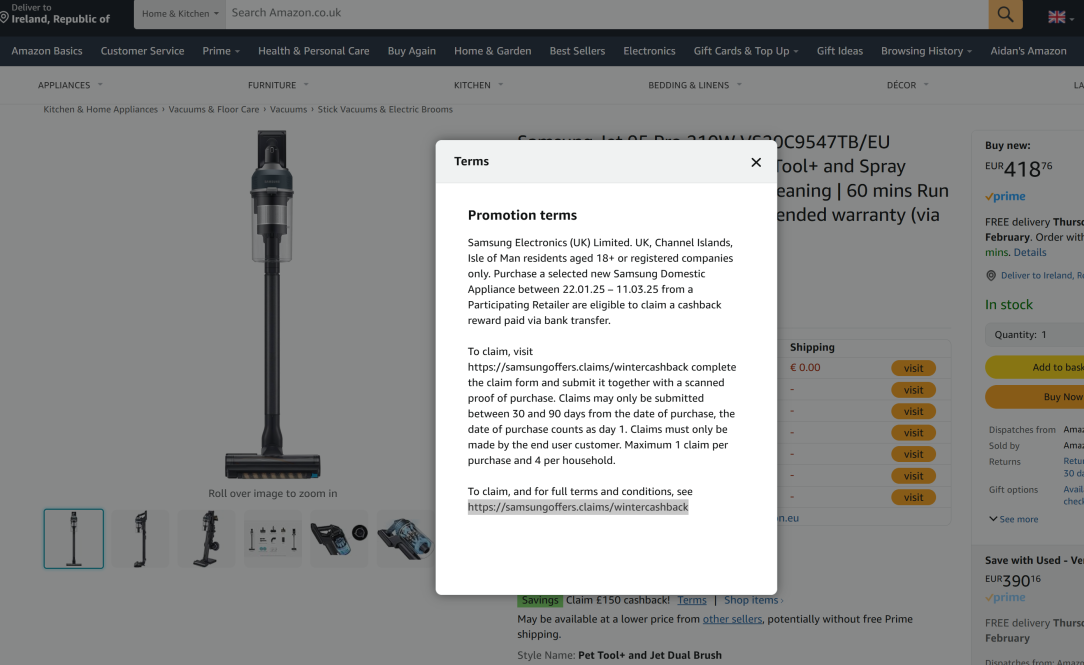Expand See more seller details
1084x665 pixels.
tap(1013, 519)
